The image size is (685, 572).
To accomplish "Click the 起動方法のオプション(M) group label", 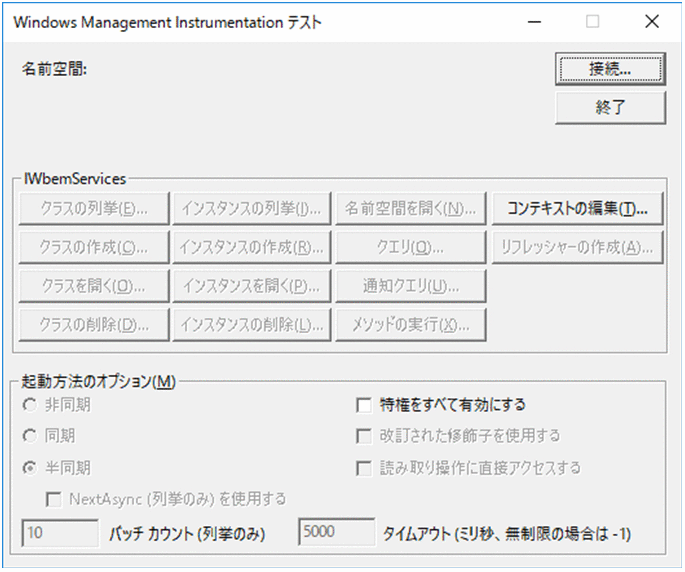I will coord(99,381).
